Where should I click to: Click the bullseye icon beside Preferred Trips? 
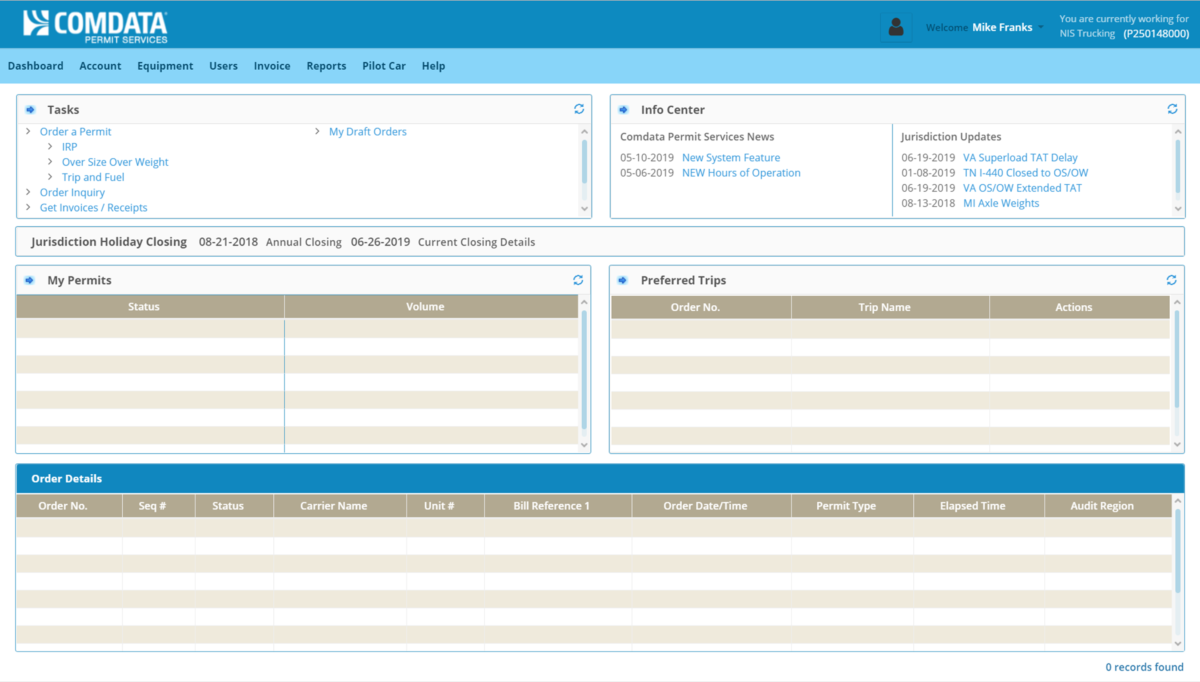coord(623,280)
